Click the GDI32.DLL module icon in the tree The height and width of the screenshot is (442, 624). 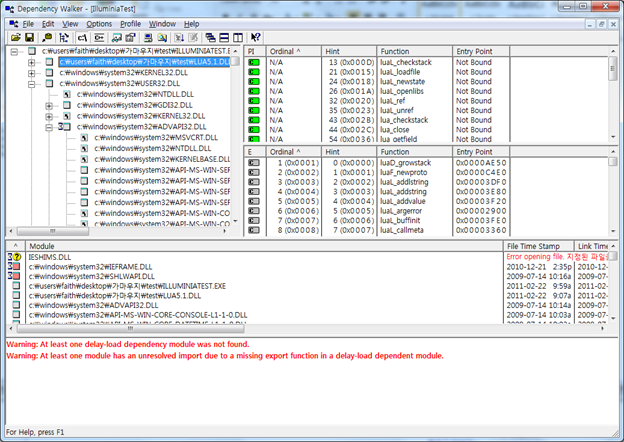(x=67, y=105)
